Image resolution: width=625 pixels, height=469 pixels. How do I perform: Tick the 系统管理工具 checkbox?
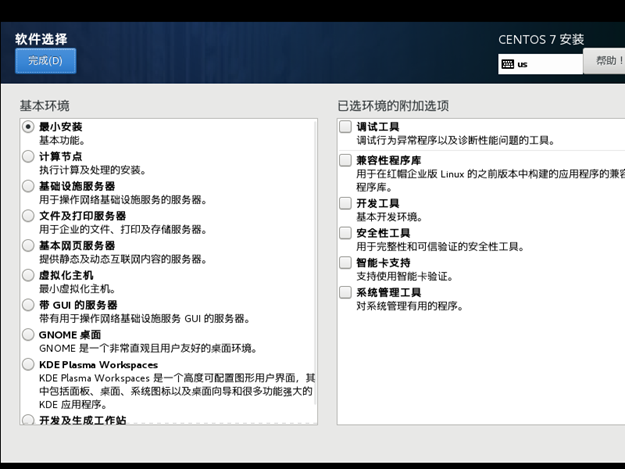point(345,292)
